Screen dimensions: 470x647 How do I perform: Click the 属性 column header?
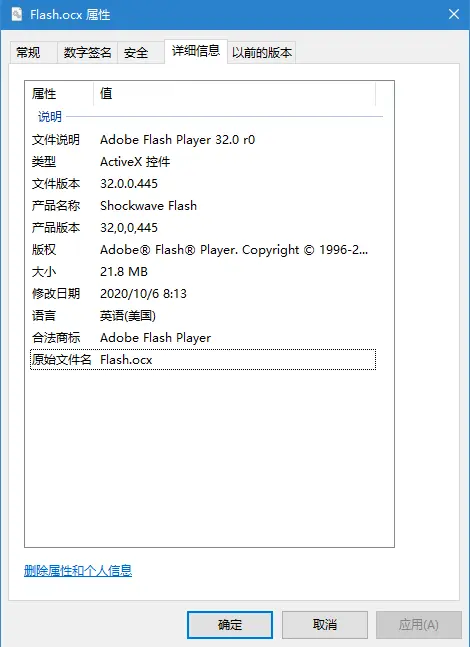coord(59,94)
